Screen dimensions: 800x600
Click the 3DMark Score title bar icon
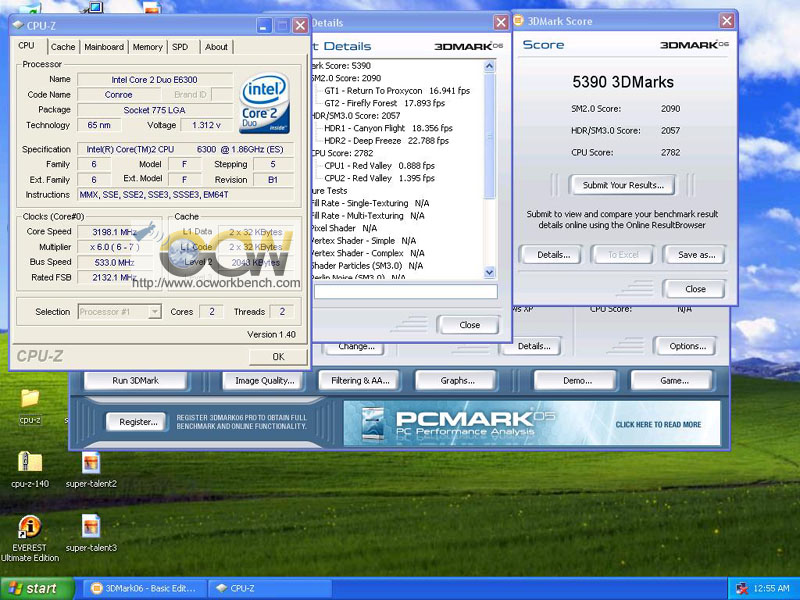coord(518,21)
